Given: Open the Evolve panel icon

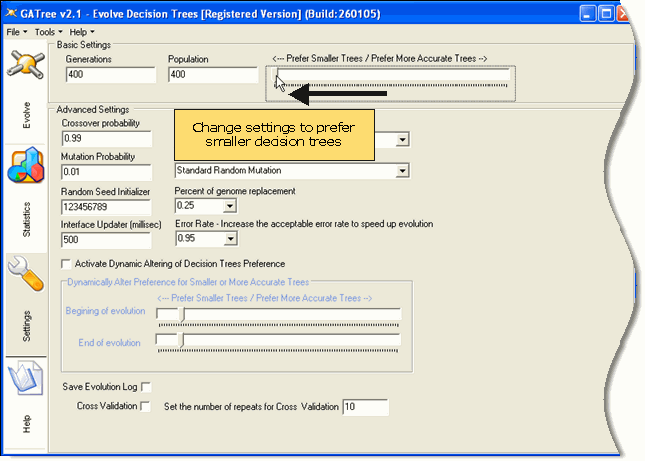Looking at the screenshot, I should (26, 64).
